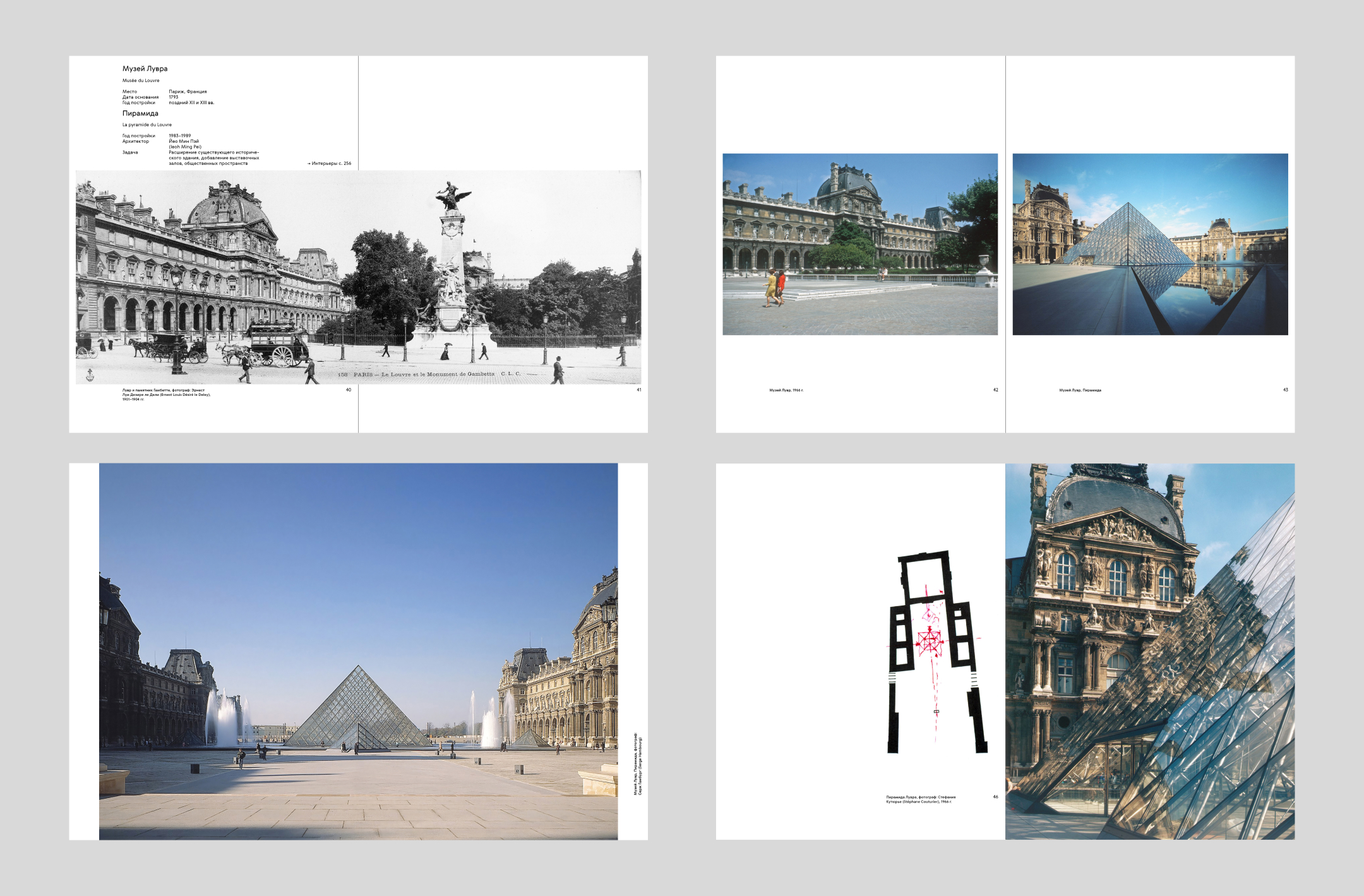Viewport: 1364px width, 896px height.
Task: Click page number 40
Action: coord(349,390)
